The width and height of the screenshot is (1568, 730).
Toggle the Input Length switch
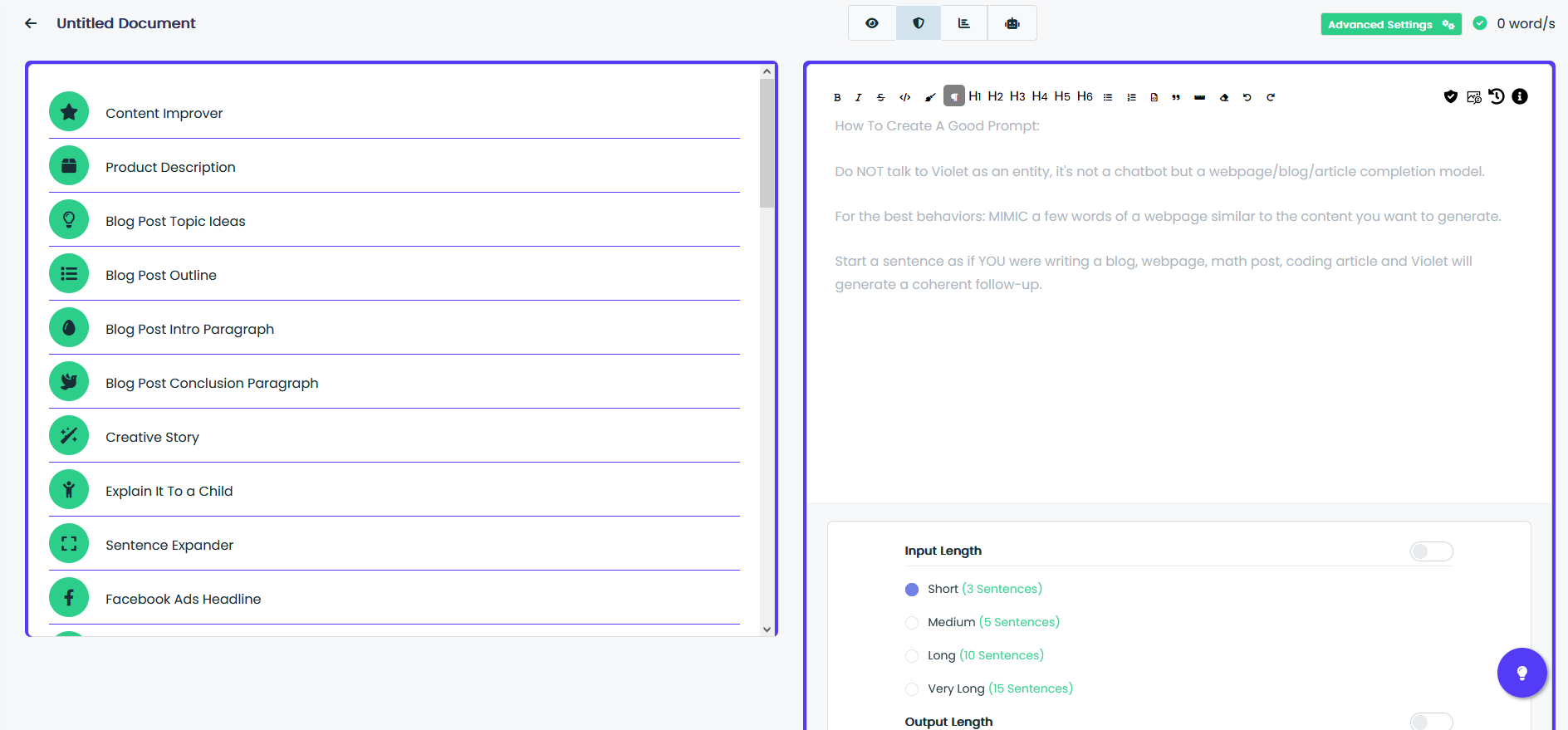tap(1432, 551)
